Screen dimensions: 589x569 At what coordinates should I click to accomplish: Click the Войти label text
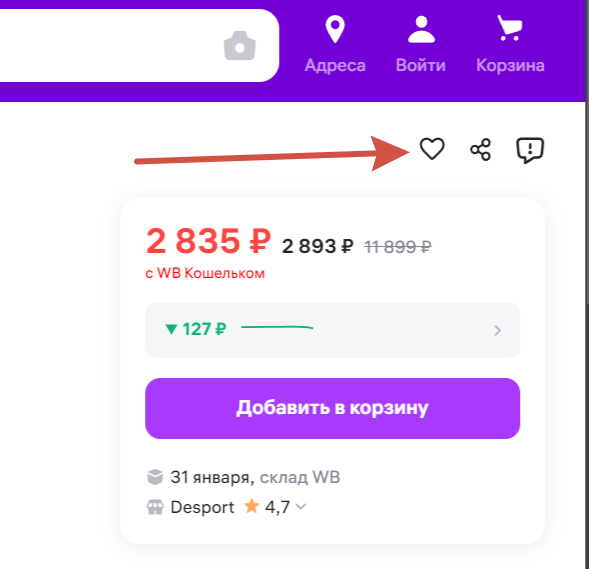pos(421,65)
